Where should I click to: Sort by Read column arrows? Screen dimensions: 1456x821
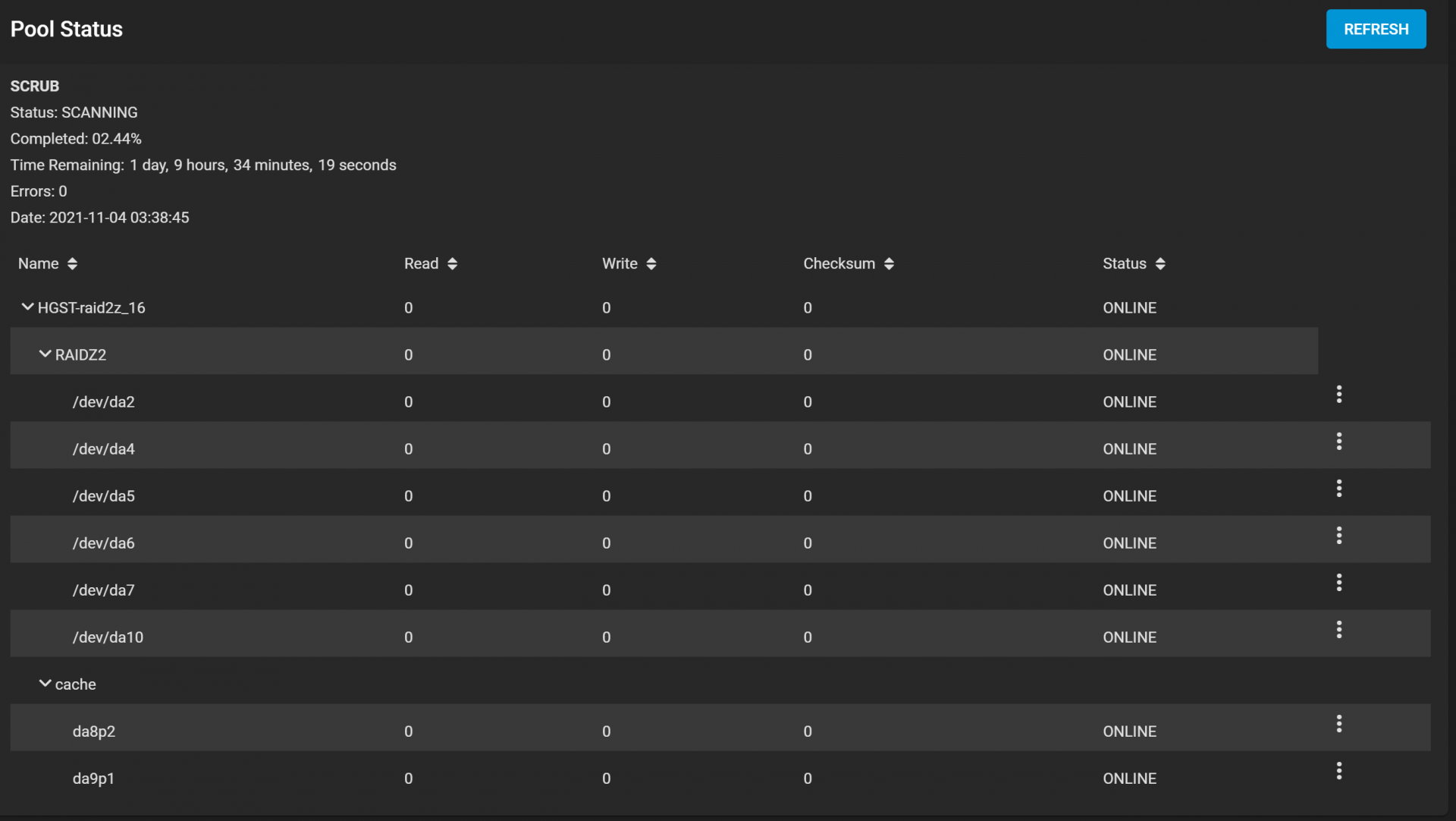point(452,264)
